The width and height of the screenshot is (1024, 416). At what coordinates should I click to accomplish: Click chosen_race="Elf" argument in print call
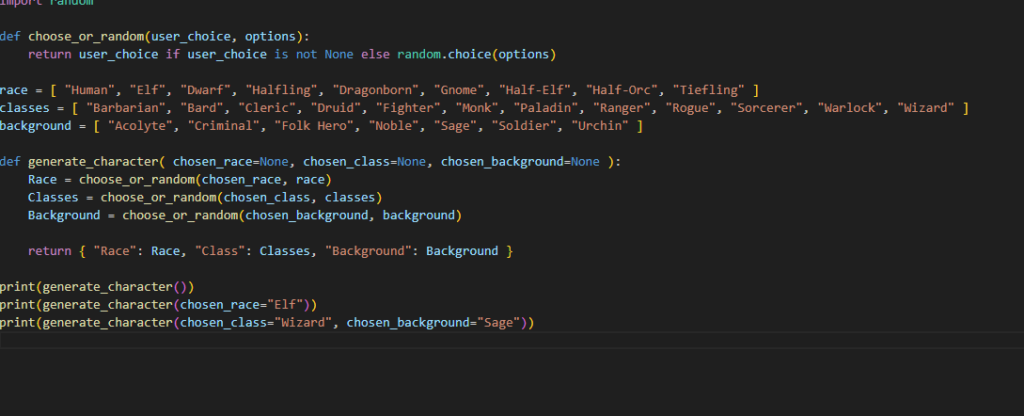point(247,304)
